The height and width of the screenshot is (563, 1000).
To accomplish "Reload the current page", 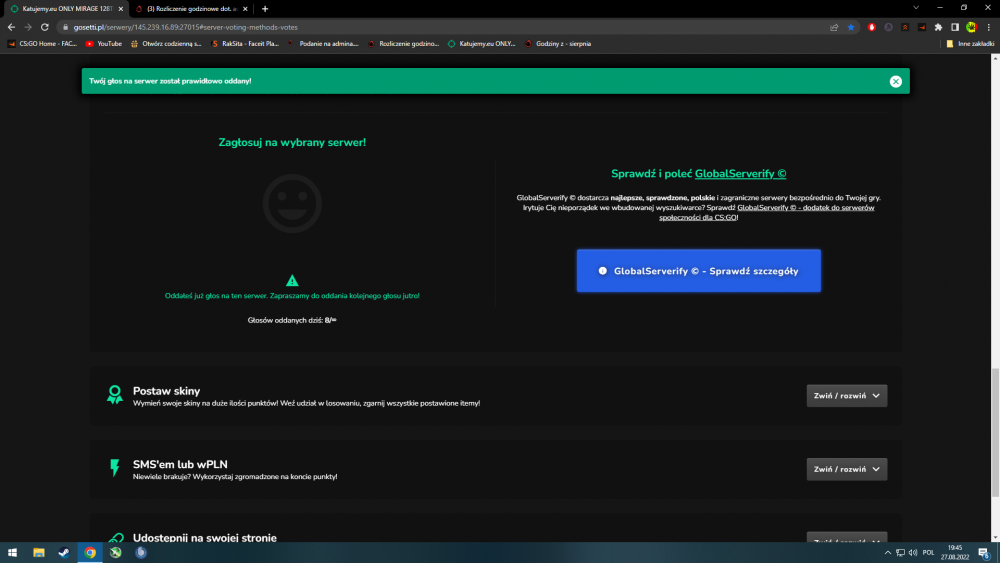I will tap(45, 27).
